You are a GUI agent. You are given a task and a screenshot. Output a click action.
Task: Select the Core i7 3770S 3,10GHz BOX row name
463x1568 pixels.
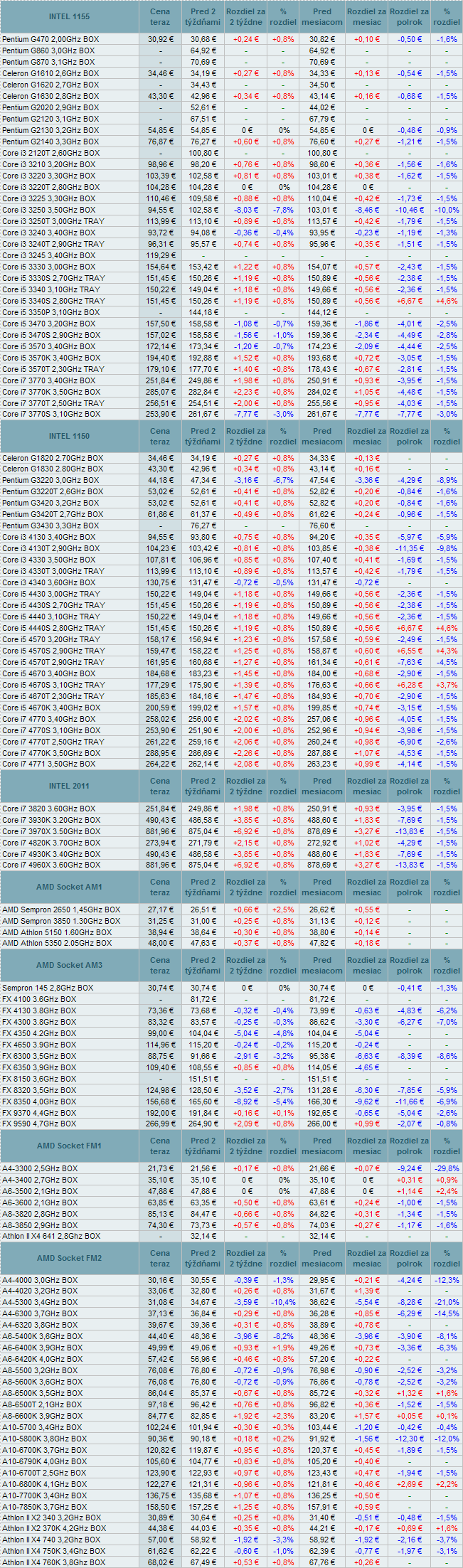(x=51, y=415)
